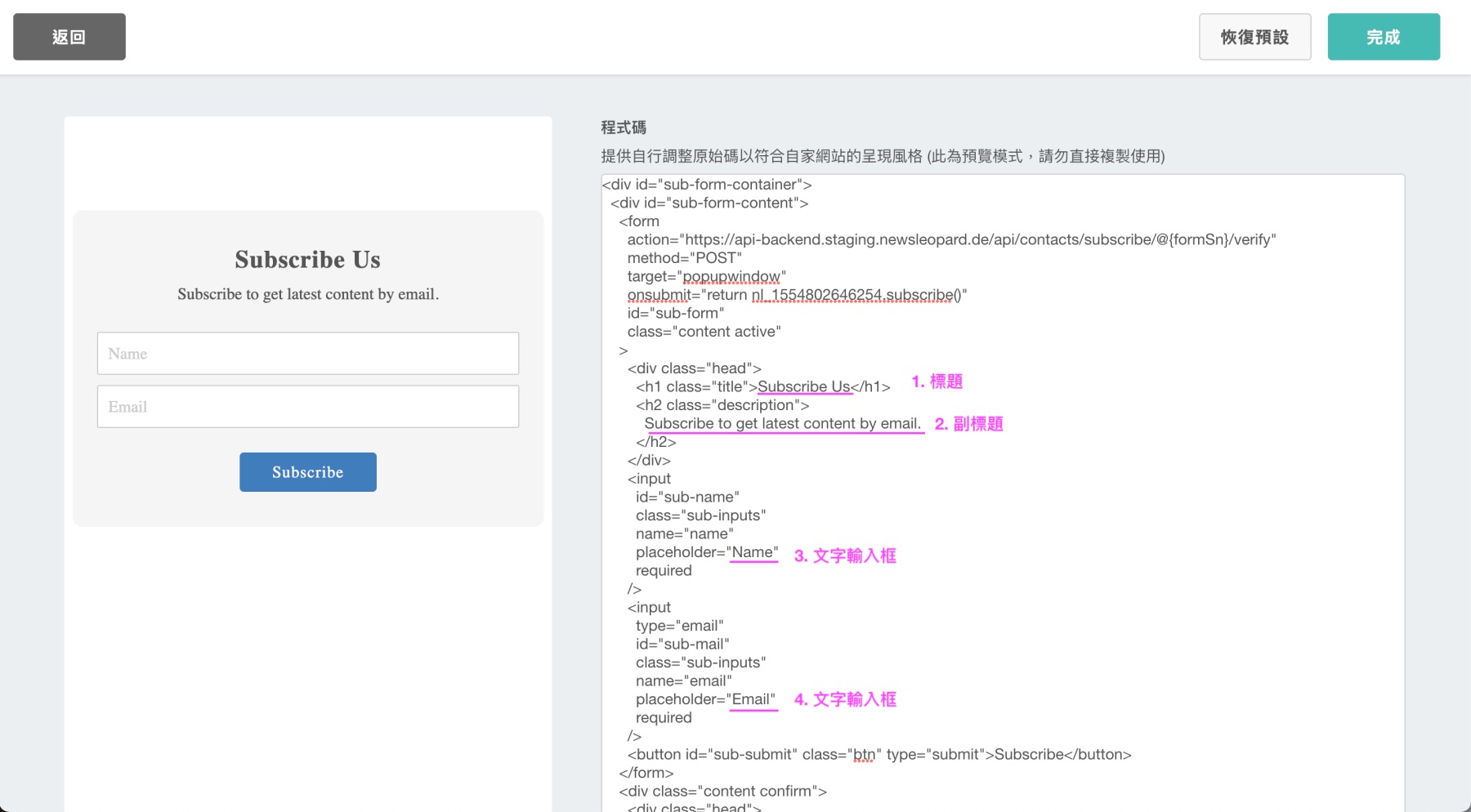Click the </form> closing tag line
The height and width of the screenshot is (812, 1471).
coord(646,773)
